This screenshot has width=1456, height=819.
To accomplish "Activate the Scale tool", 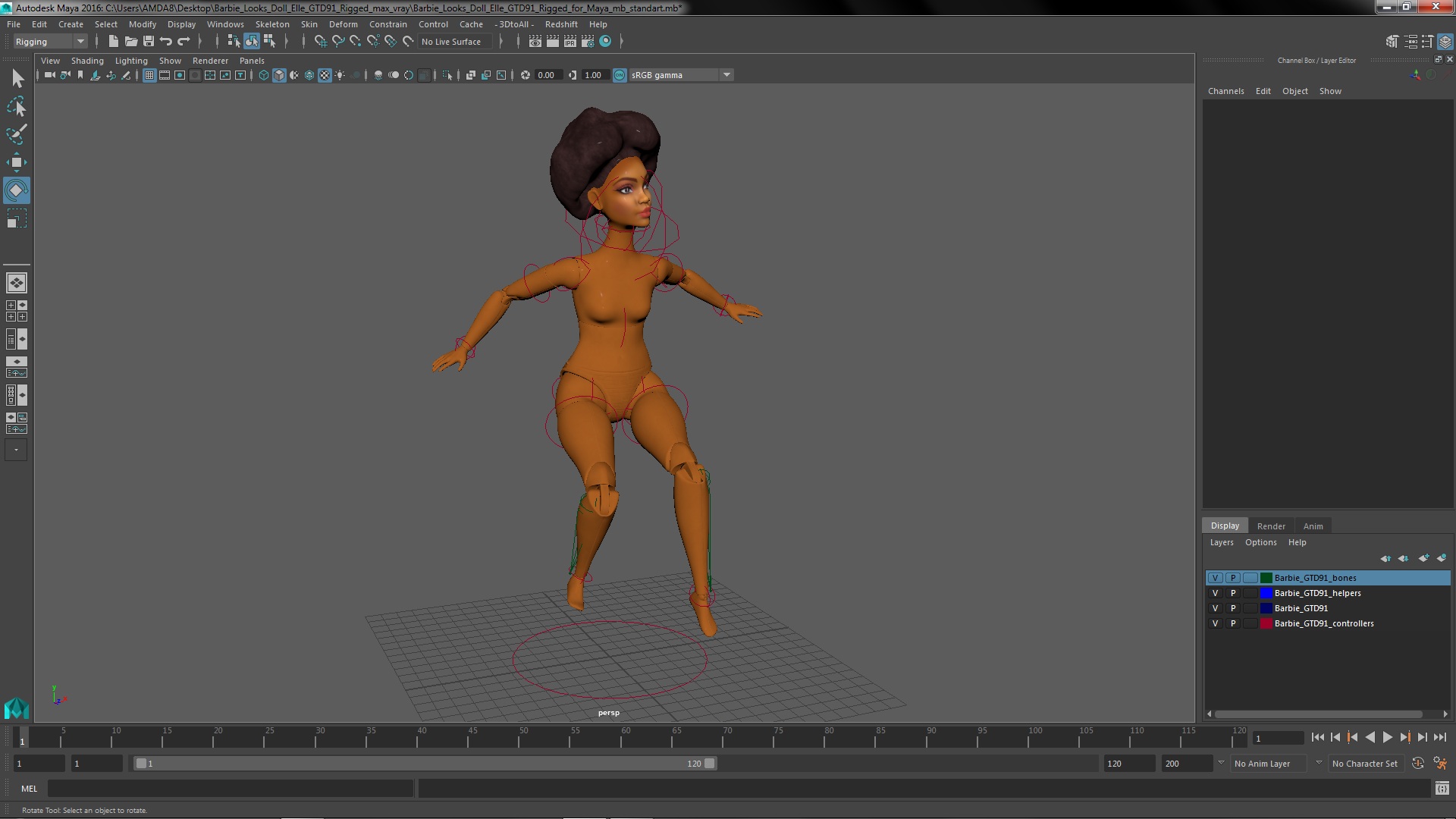I will (17, 219).
